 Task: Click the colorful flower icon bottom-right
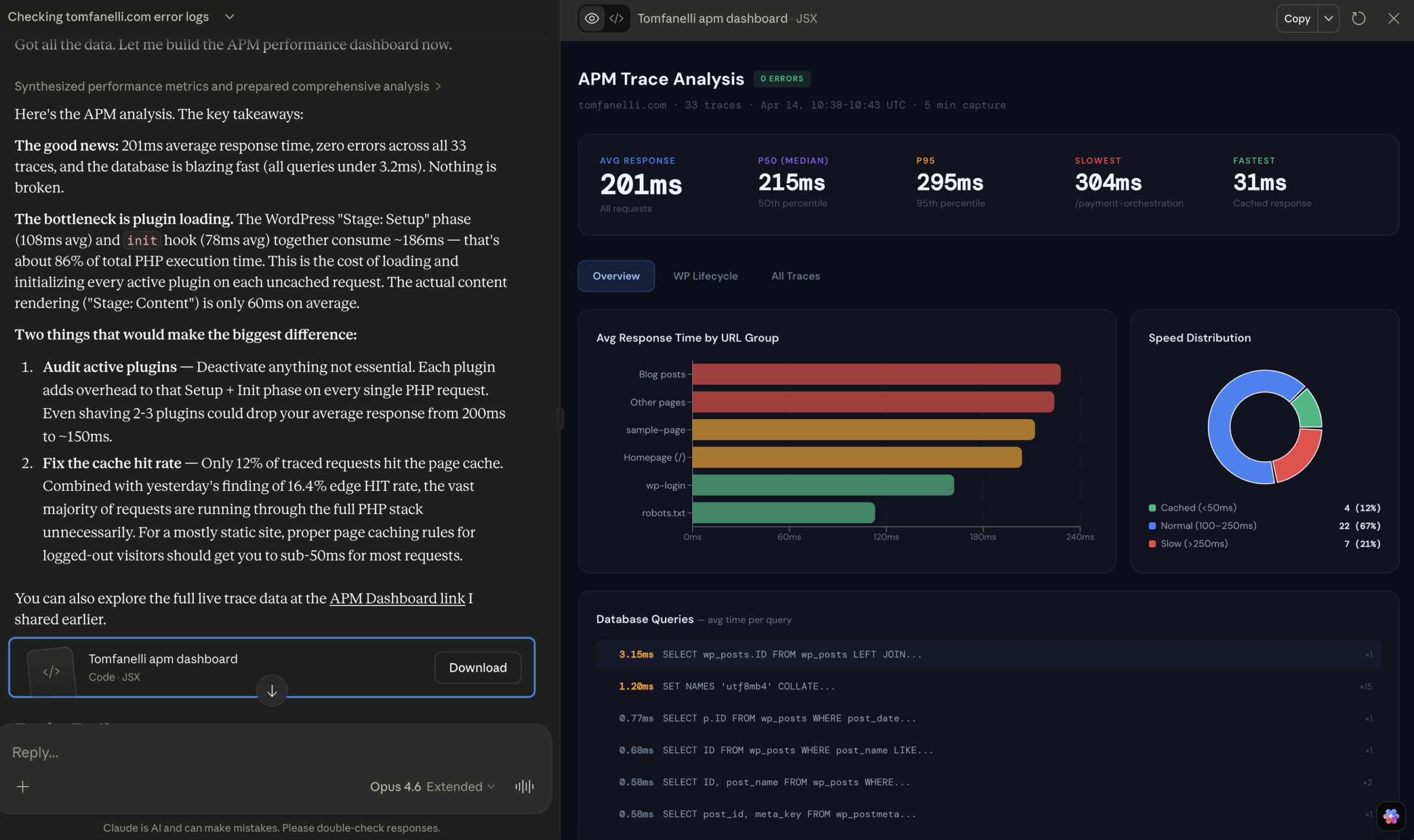click(x=1391, y=816)
